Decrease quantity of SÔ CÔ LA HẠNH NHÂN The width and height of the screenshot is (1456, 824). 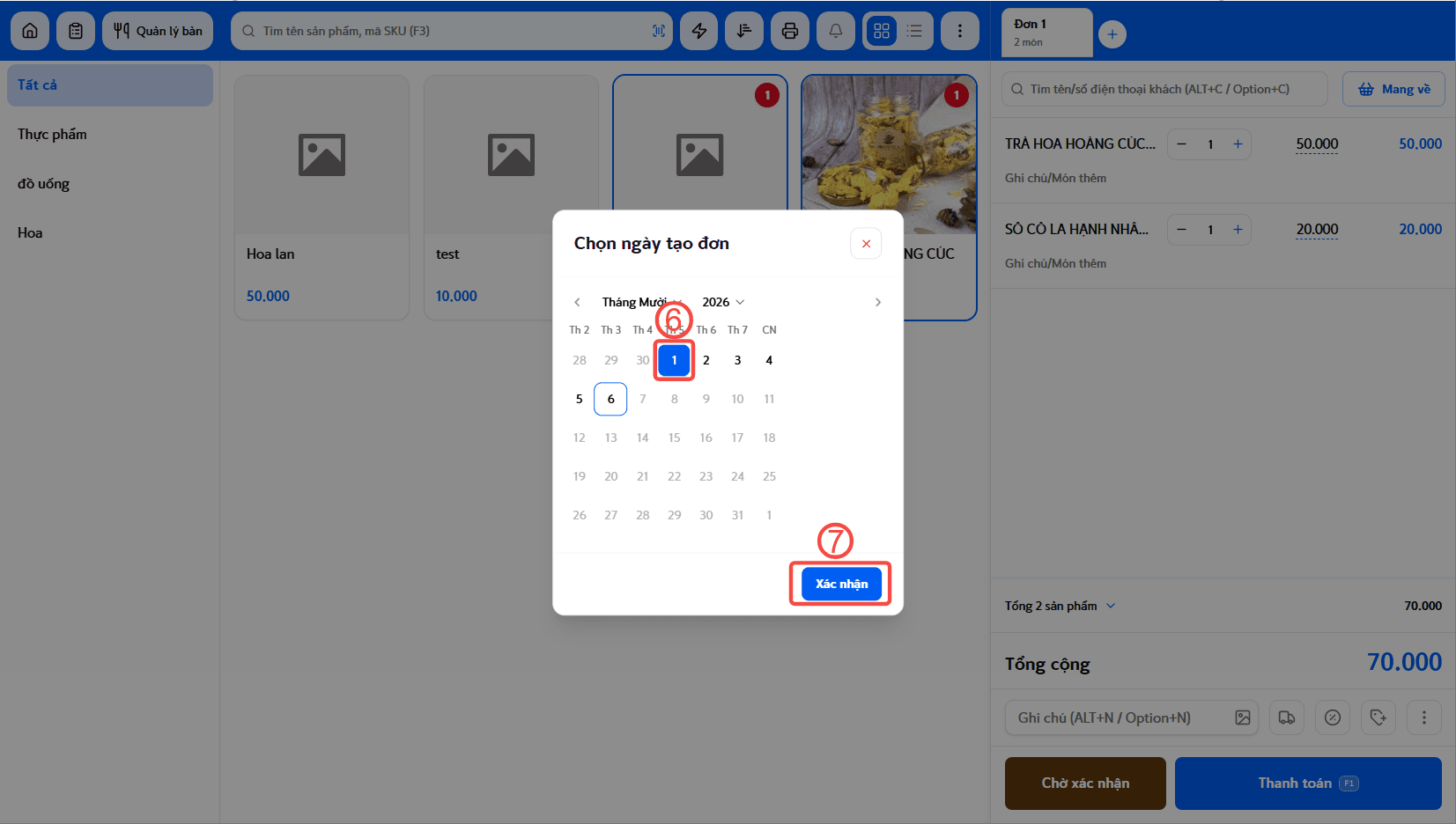[x=1182, y=230]
